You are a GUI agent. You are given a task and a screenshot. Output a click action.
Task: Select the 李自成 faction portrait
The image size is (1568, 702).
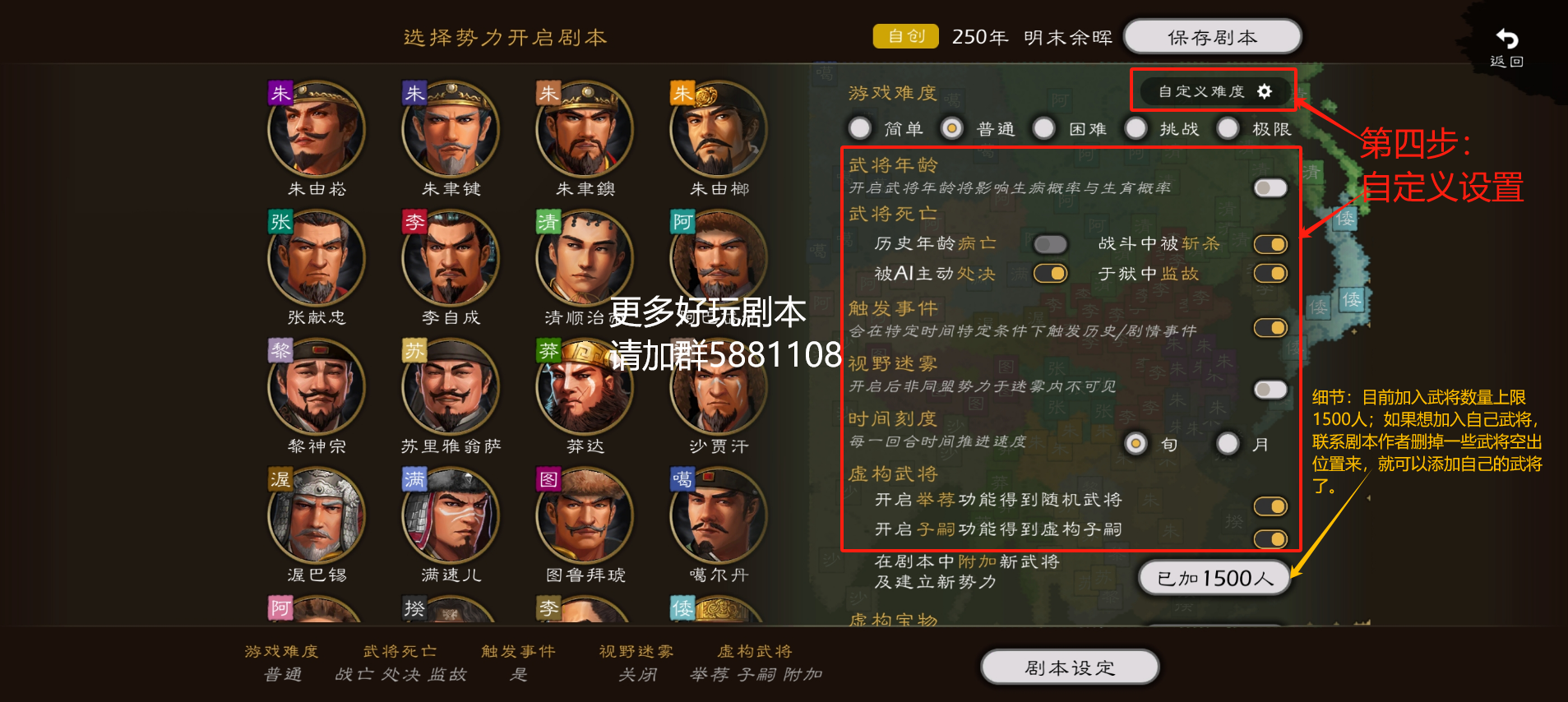pos(451,258)
